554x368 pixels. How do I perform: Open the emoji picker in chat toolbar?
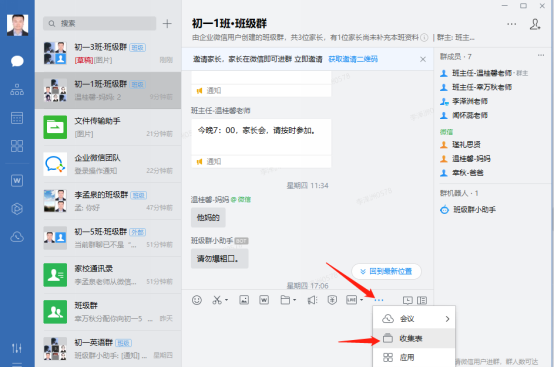tap(197, 300)
